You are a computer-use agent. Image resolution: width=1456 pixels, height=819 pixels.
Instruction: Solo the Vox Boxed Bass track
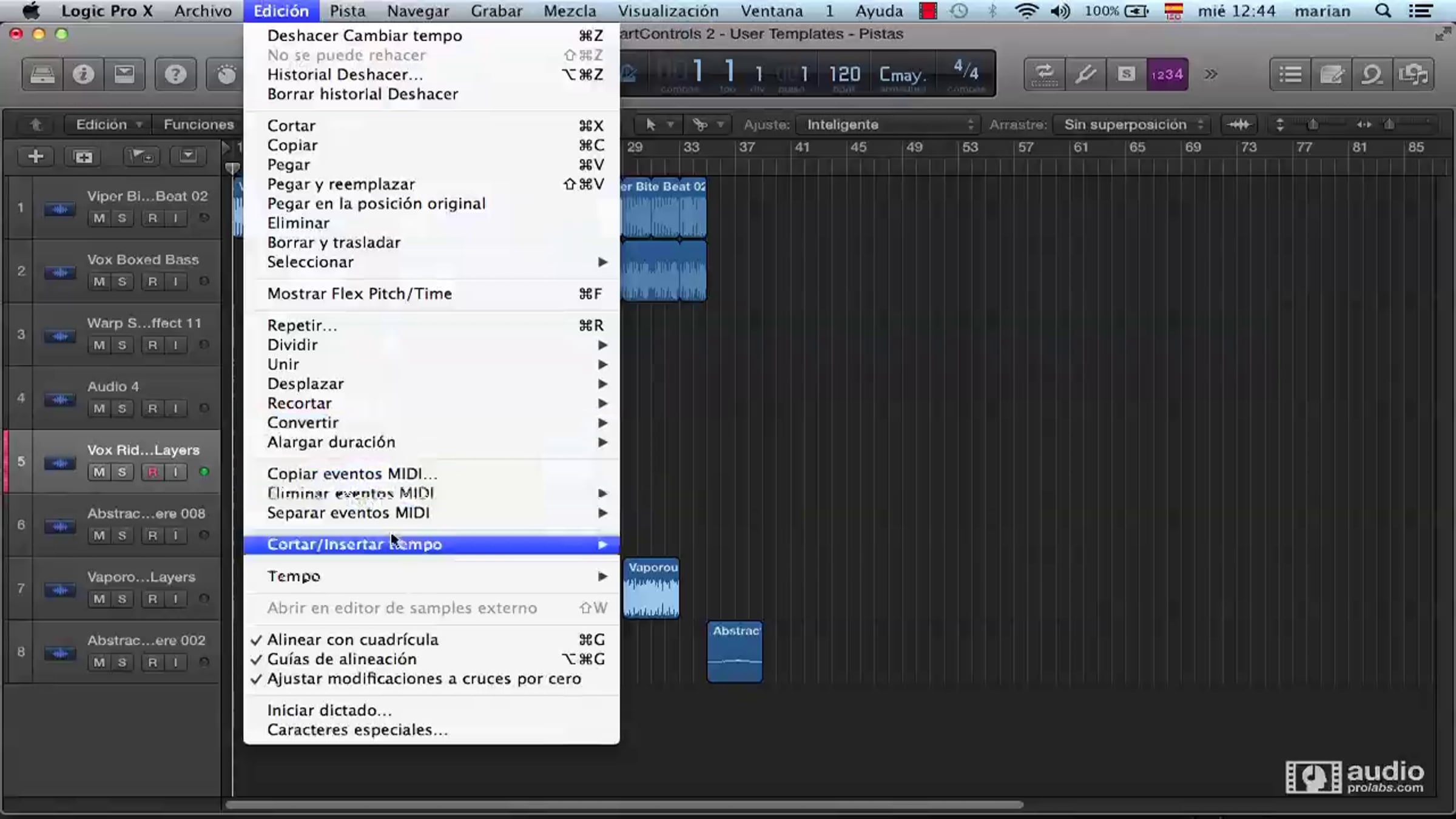122,281
